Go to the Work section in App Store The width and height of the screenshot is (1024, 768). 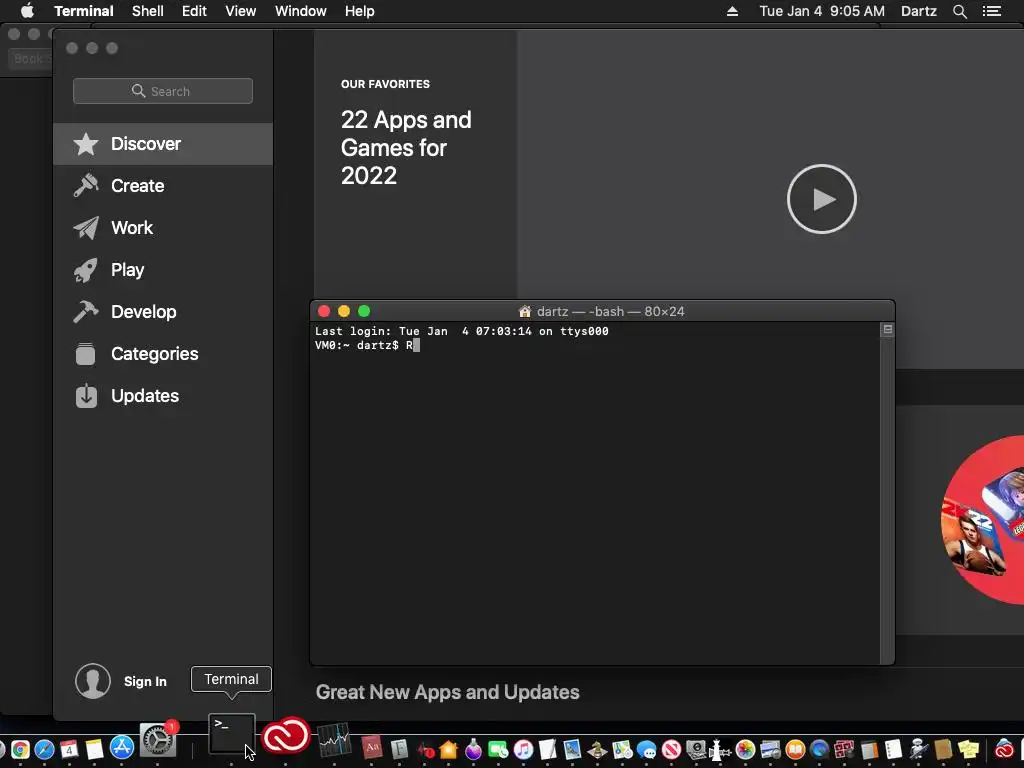[163, 227]
